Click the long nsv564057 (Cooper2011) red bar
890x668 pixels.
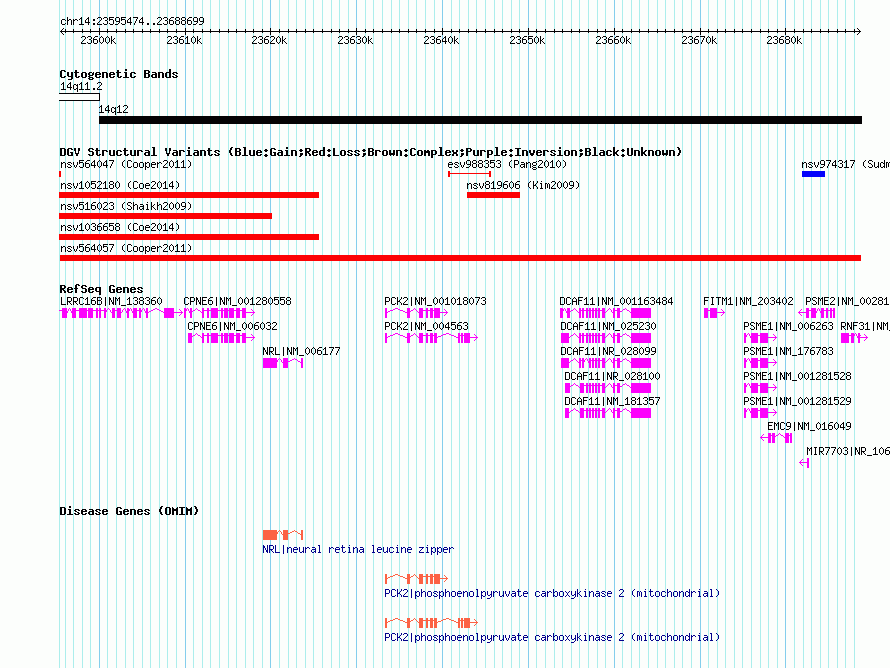[460, 258]
